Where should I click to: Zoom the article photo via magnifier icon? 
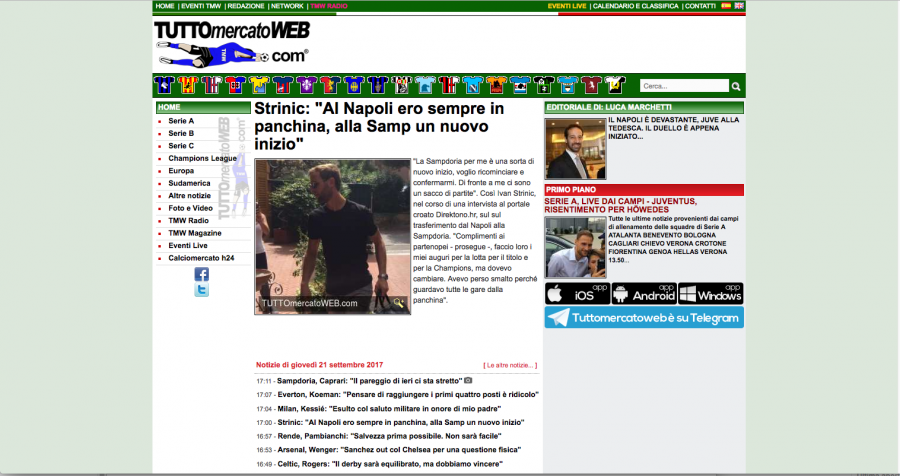point(399,303)
